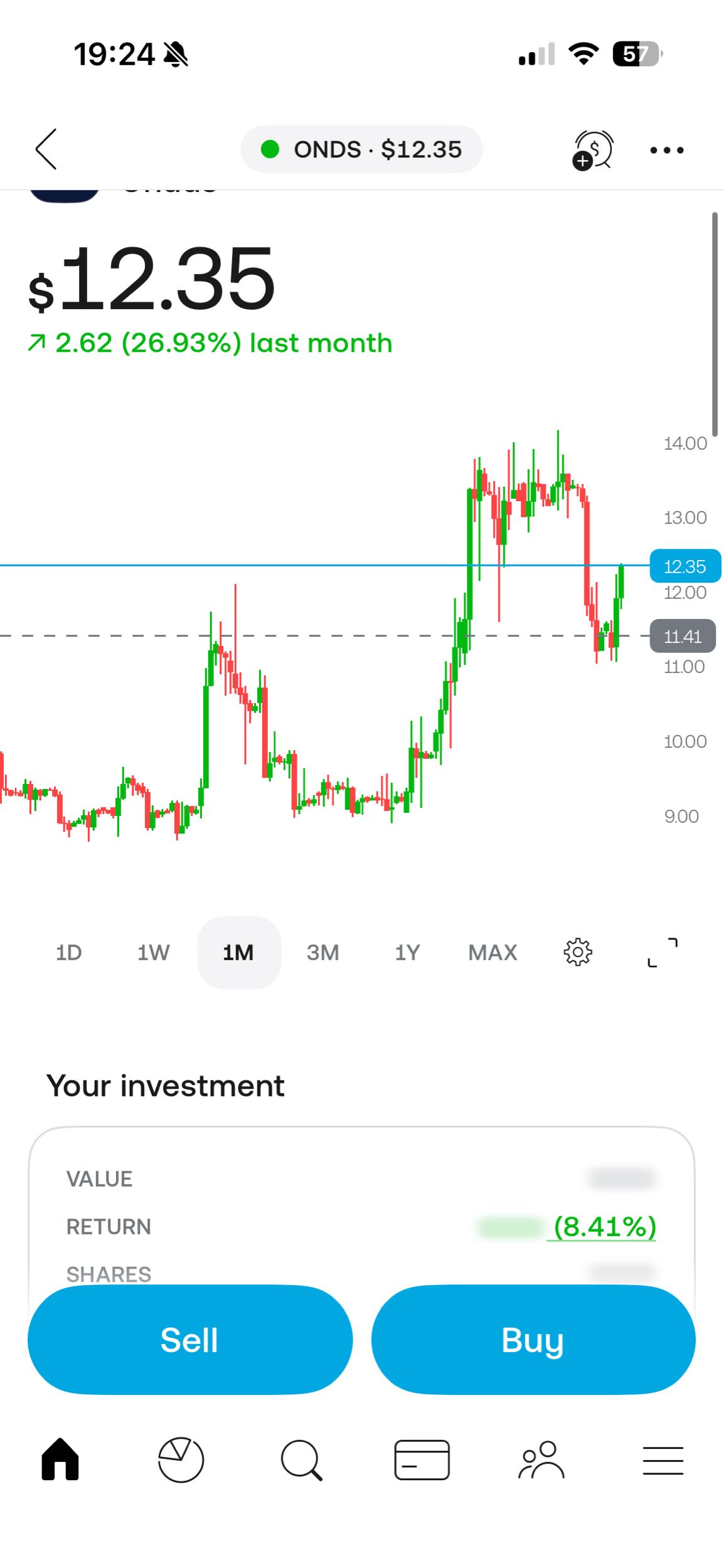The width and height of the screenshot is (724, 1568).
Task: Select the 3M chart range
Action: [x=323, y=952]
